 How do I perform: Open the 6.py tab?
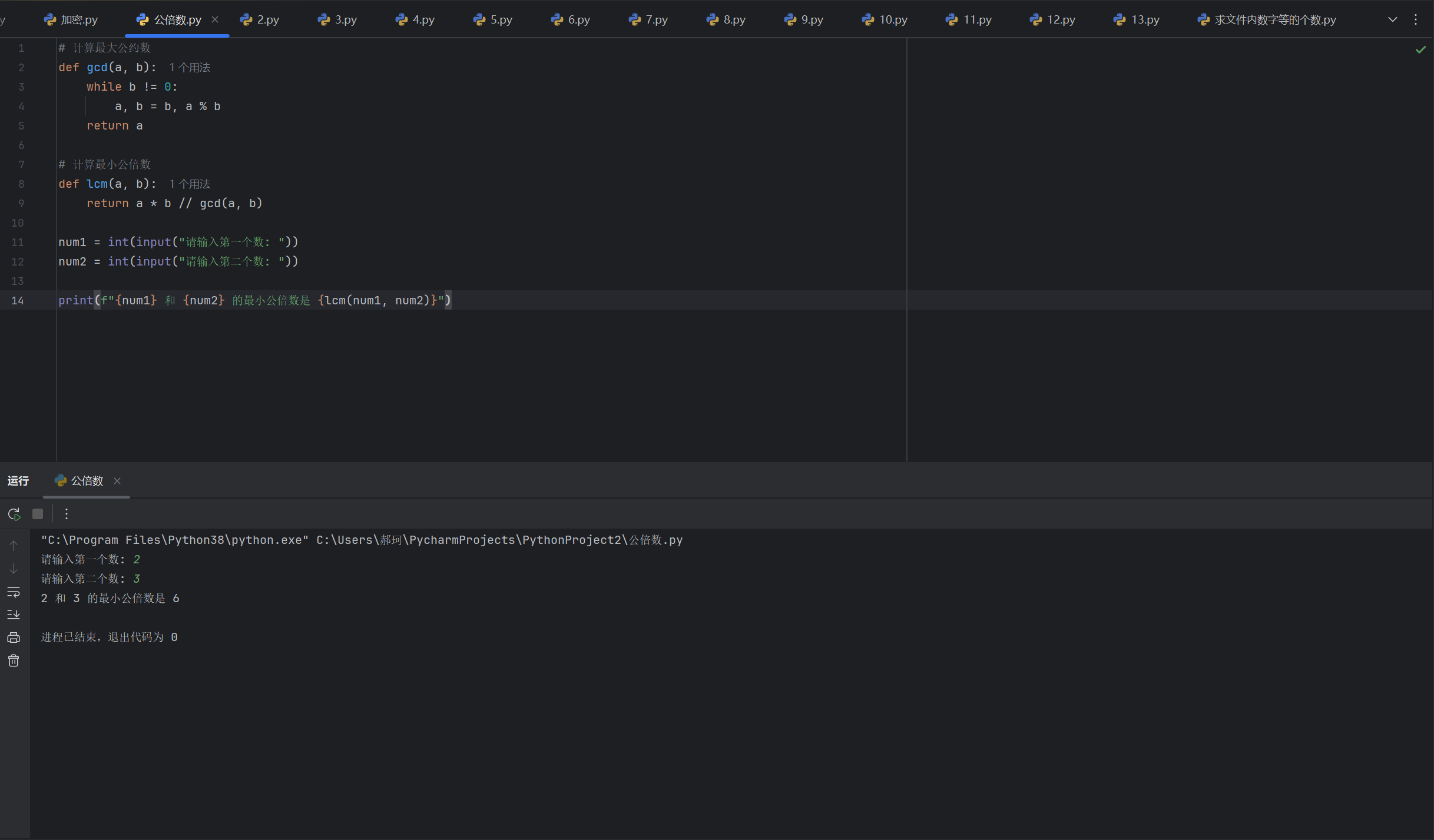(571, 19)
